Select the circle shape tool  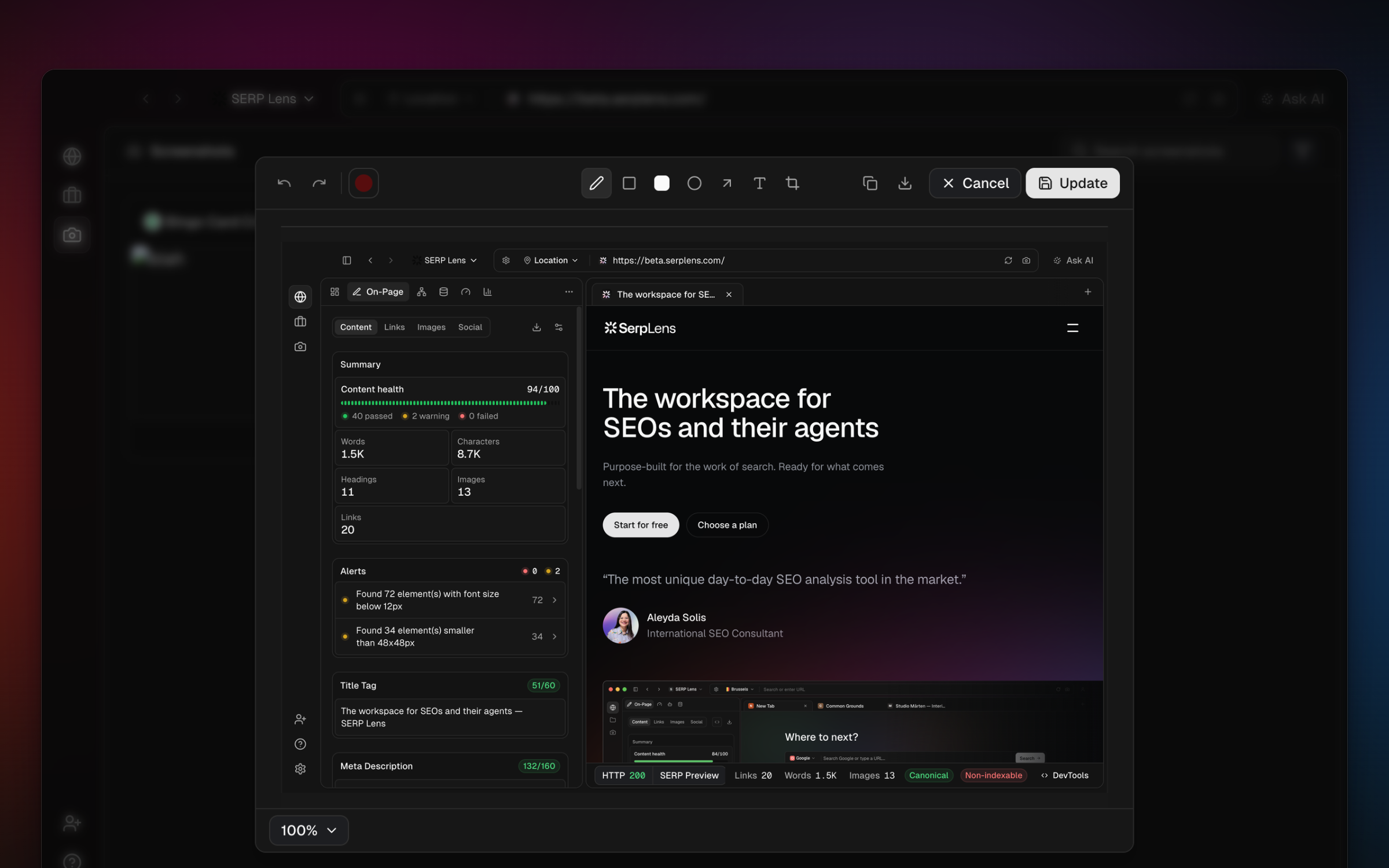pos(694,183)
